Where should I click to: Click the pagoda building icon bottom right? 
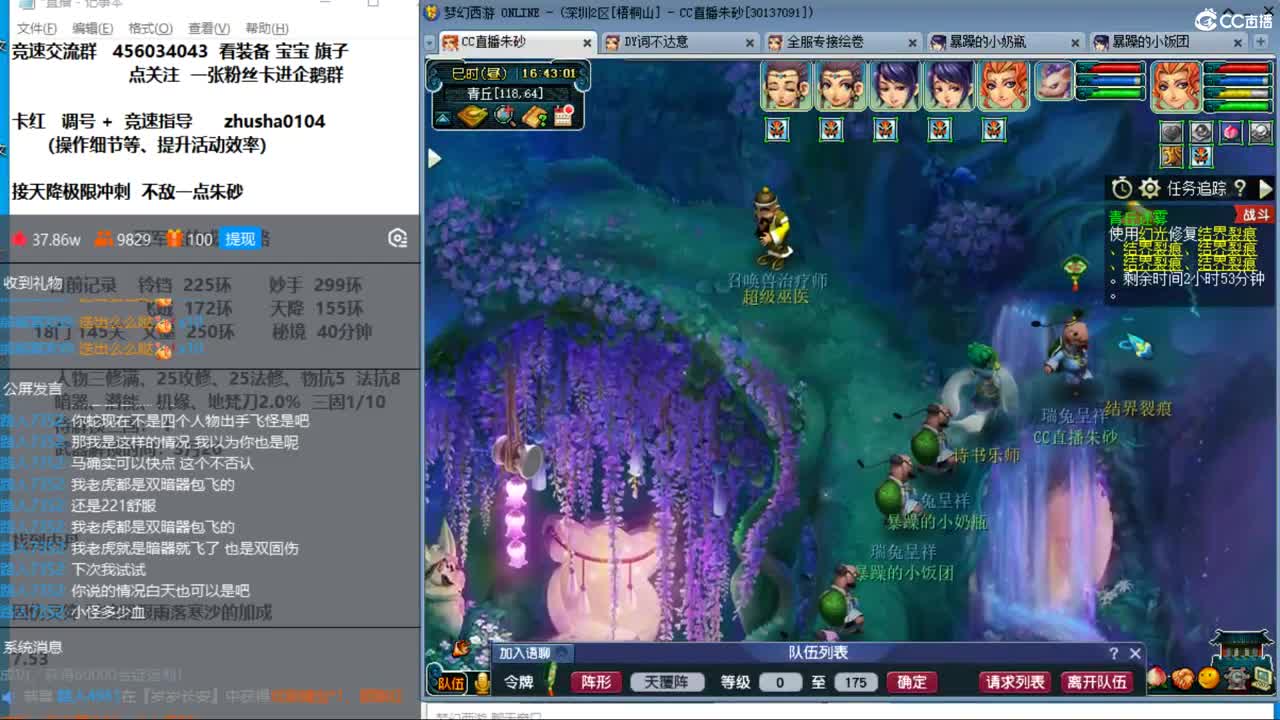pos(1241,648)
